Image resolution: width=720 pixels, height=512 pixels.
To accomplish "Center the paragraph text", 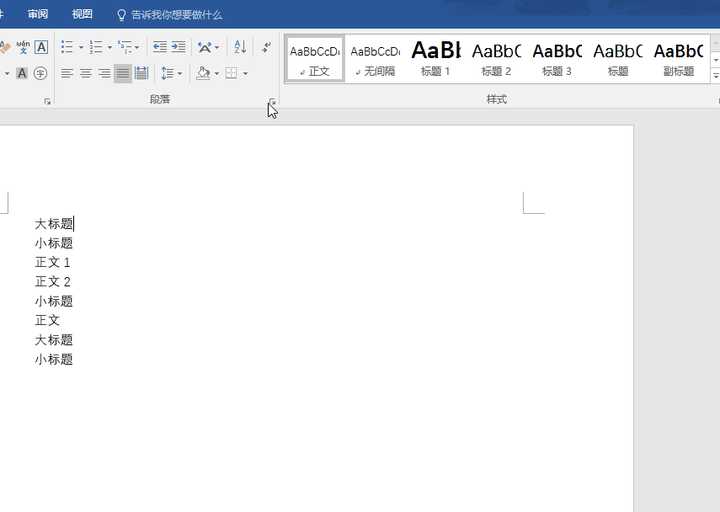I will pyautogui.click(x=86, y=73).
